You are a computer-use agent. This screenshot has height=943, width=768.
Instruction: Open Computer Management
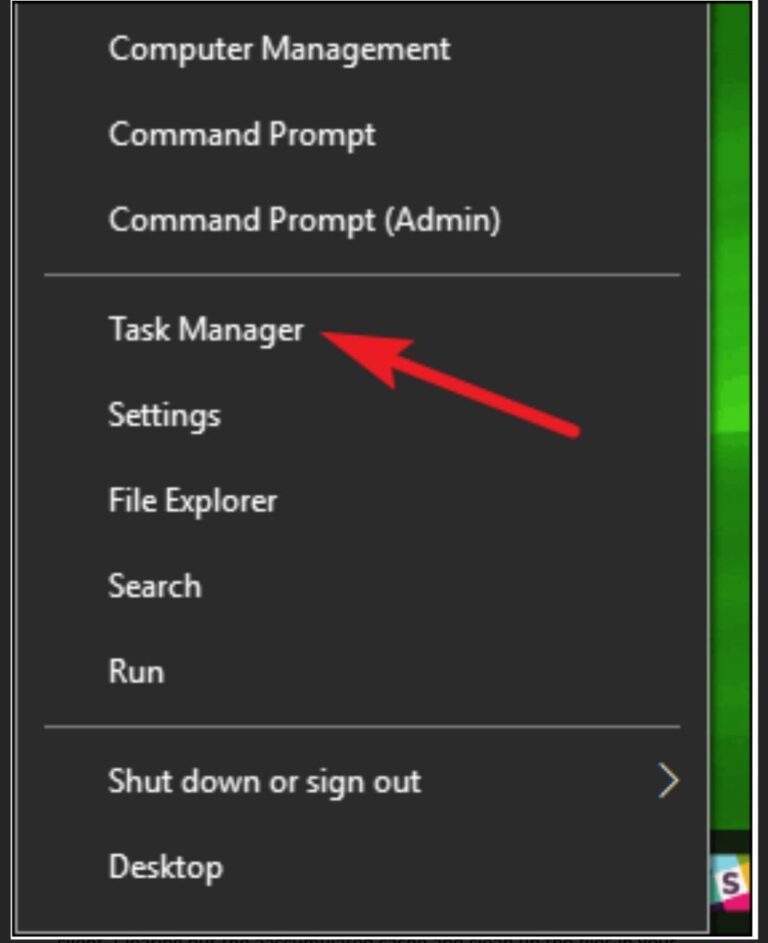pos(278,49)
